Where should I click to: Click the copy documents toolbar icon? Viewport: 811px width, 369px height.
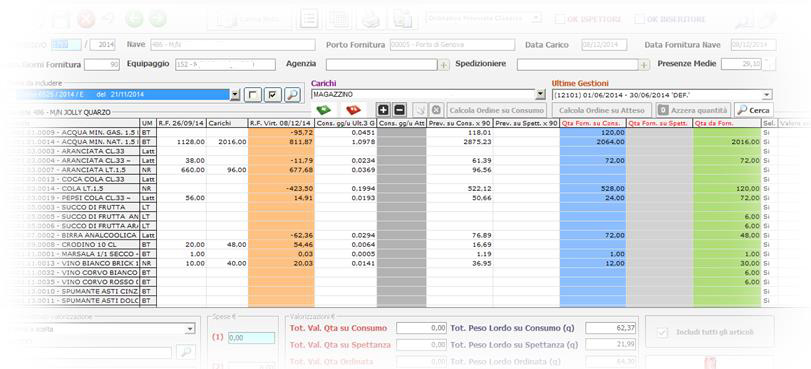pyautogui.click(x=402, y=20)
